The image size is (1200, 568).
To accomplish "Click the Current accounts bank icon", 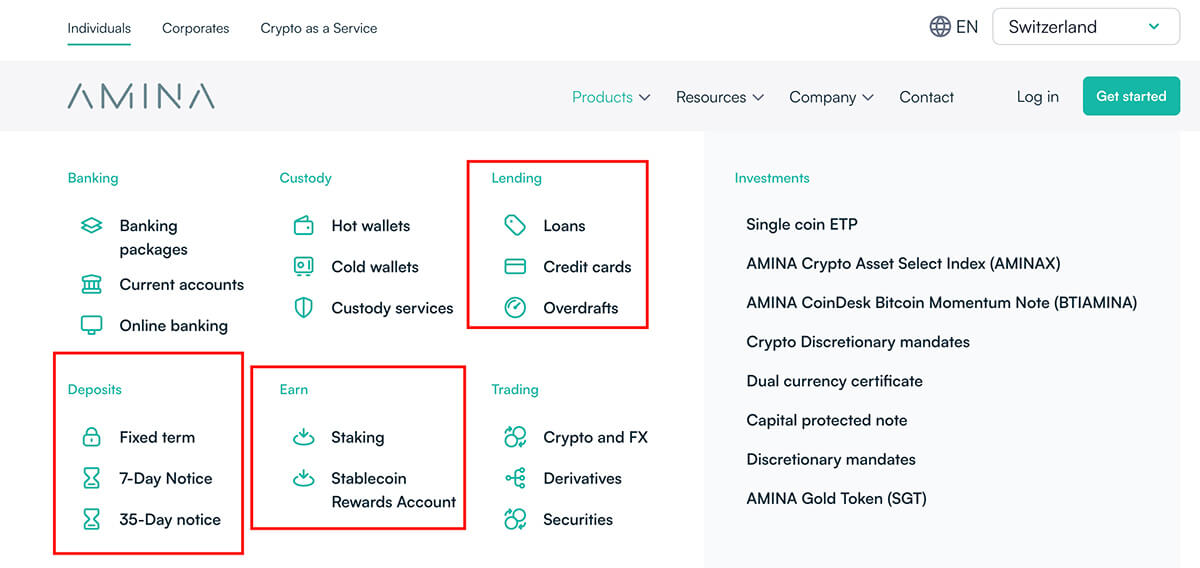I will (91, 285).
